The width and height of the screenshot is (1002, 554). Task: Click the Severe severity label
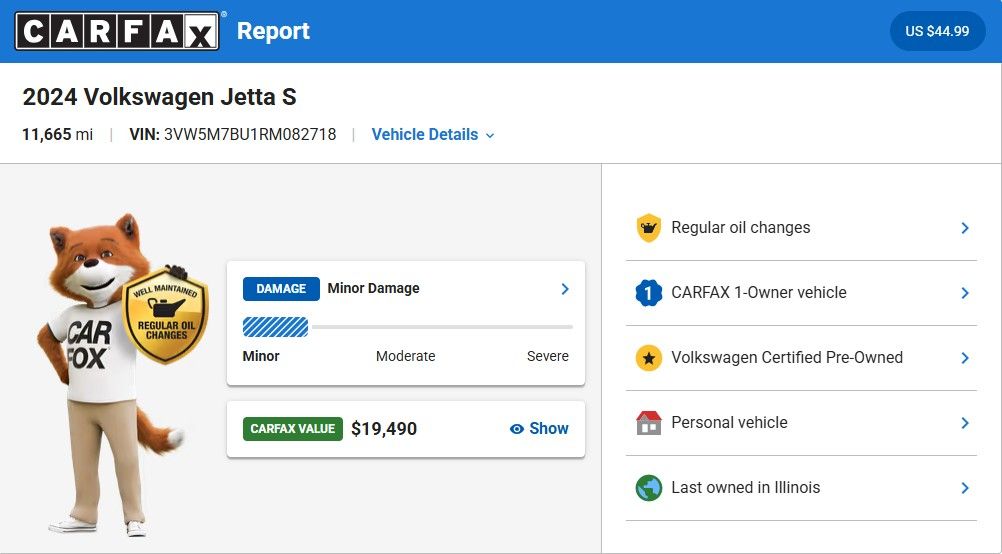pos(548,357)
